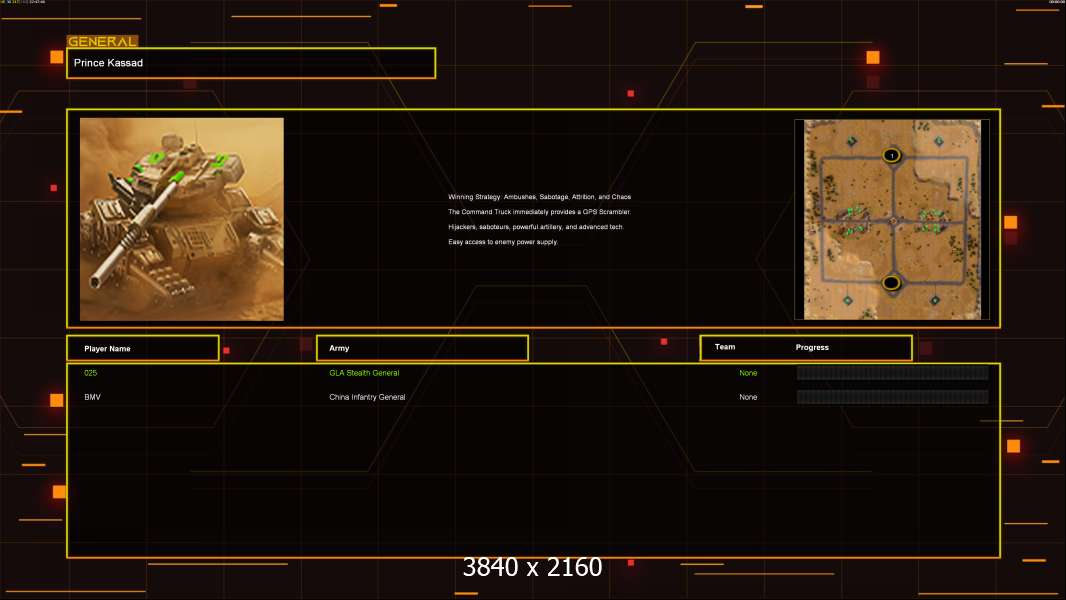This screenshot has height=600, width=1066.
Task: Click the progress bar for player 025
Action: [x=893, y=372]
